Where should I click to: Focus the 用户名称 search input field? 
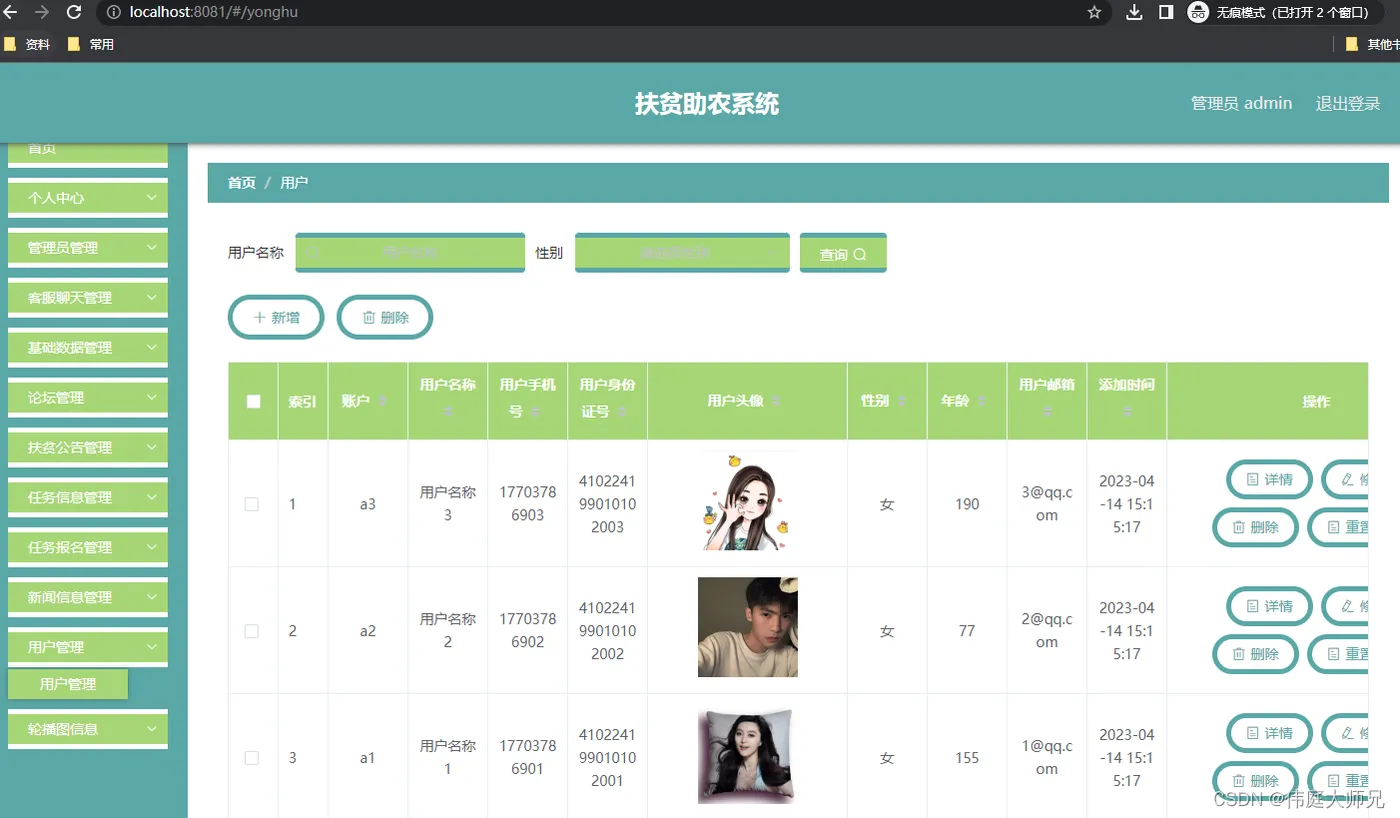tap(410, 253)
